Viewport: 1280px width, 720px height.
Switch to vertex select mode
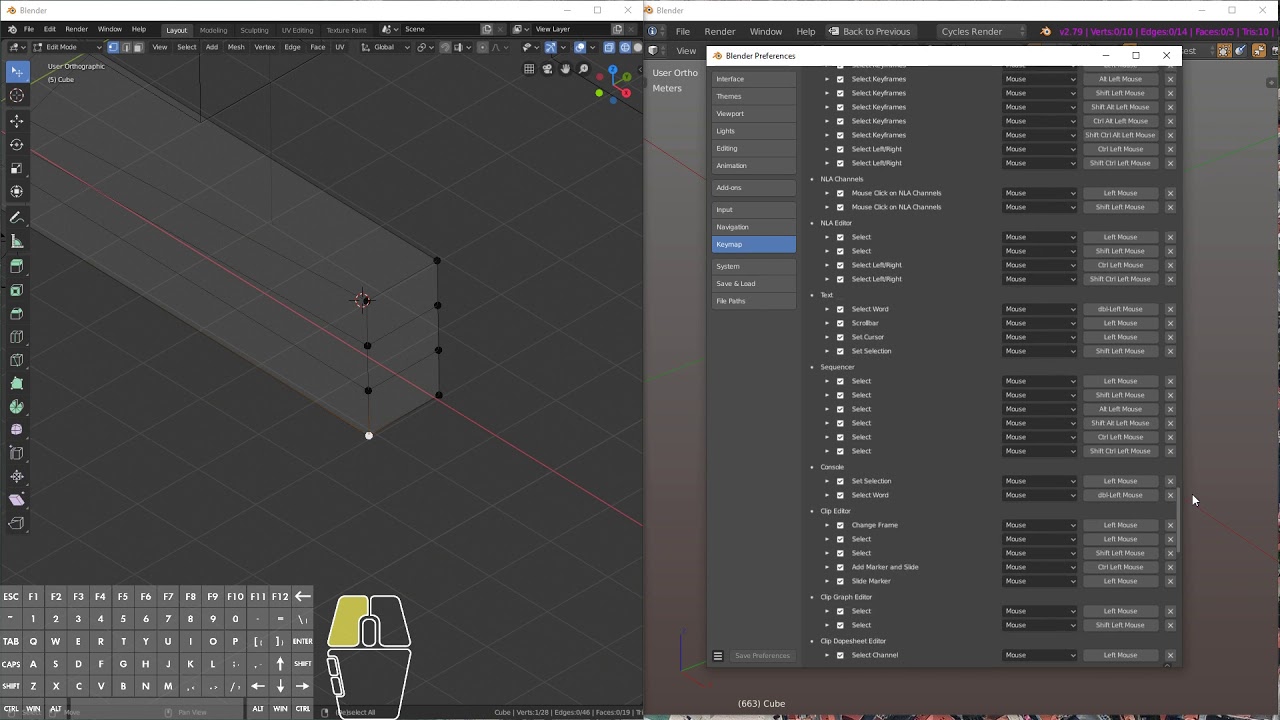[113, 47]
